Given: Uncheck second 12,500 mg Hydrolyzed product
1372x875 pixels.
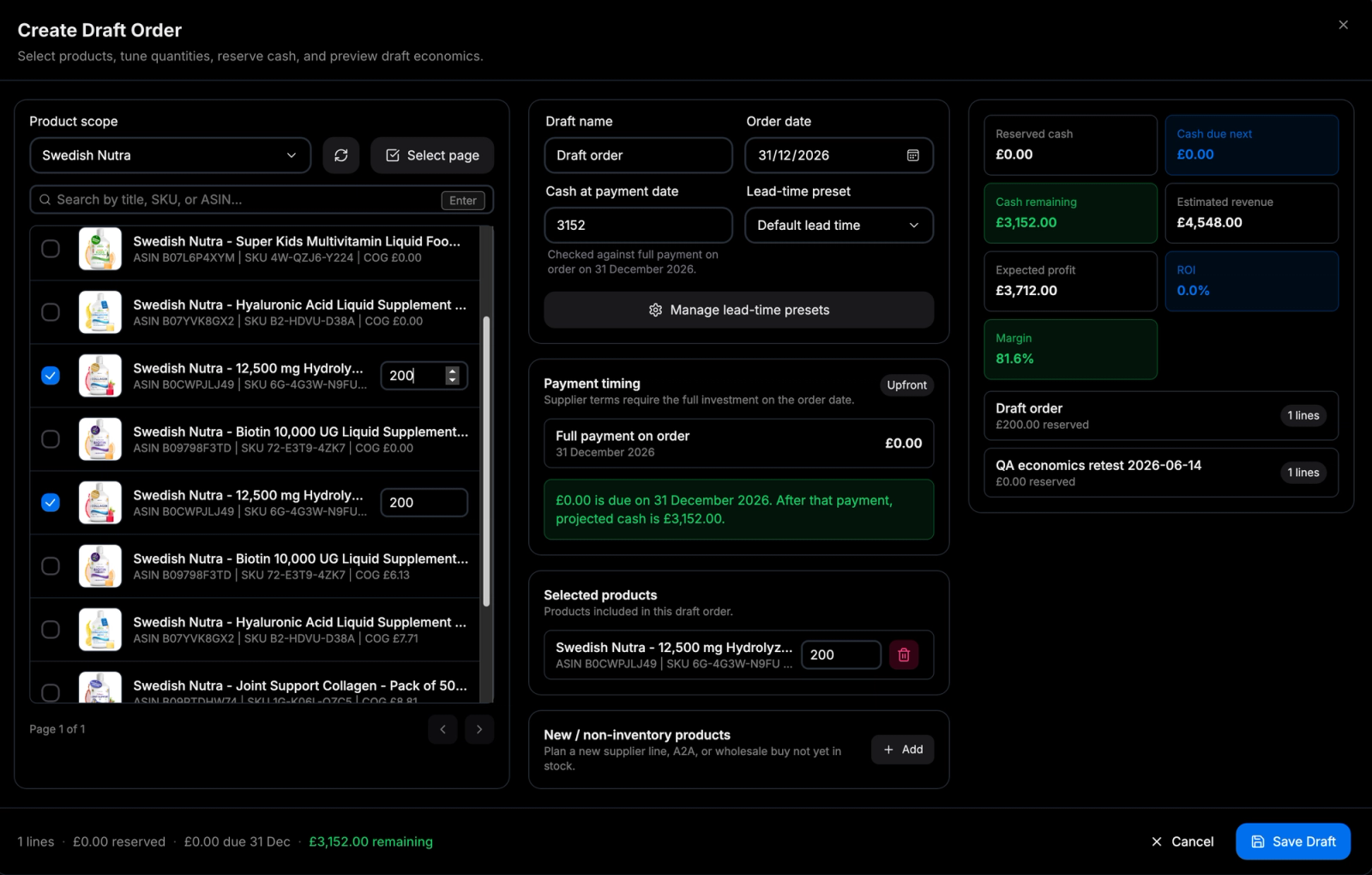Looking at the screenshot, I should (x=51, y=503).
